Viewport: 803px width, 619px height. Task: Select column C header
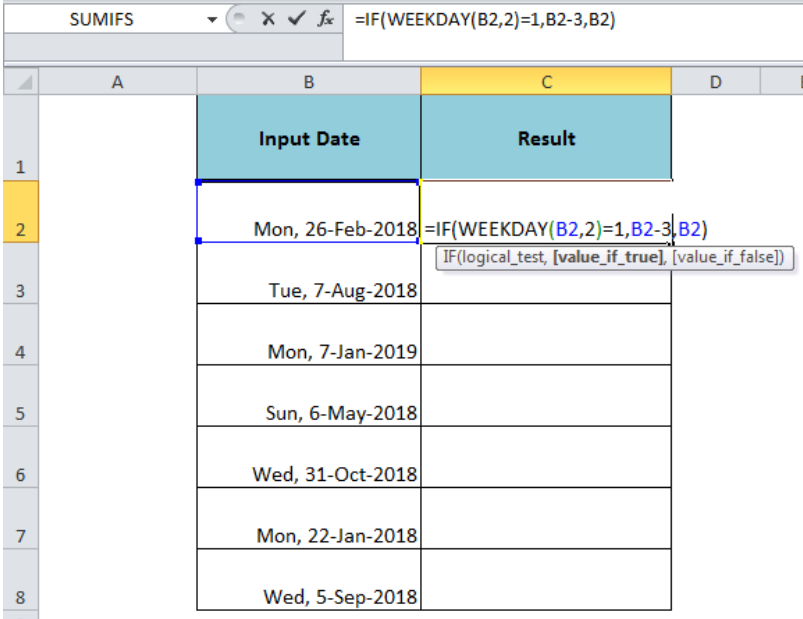coord(546,82)
